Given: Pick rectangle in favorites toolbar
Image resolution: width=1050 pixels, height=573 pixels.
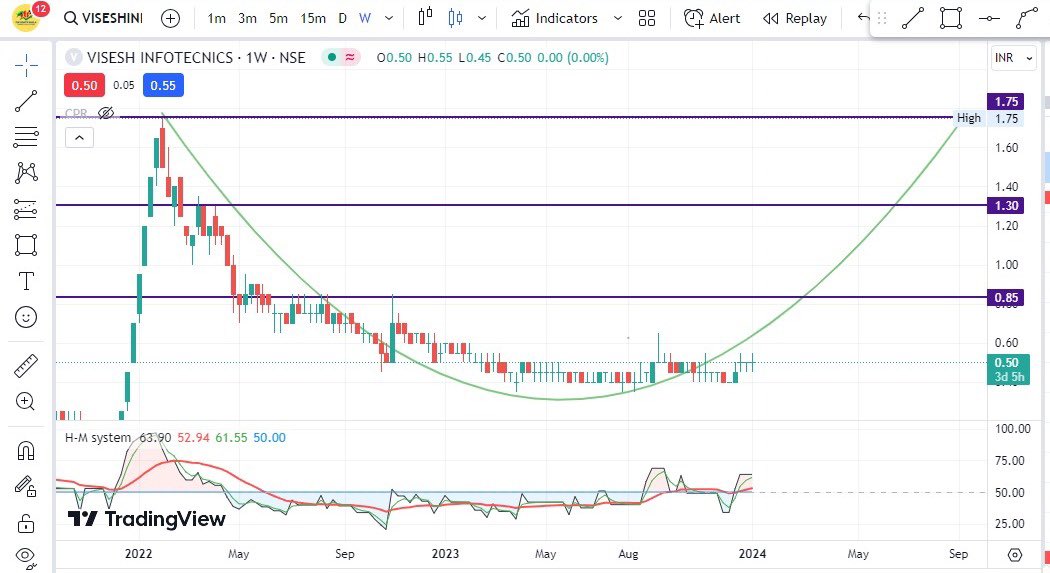Looking at the screenshot, I should (x=950, y=19).
